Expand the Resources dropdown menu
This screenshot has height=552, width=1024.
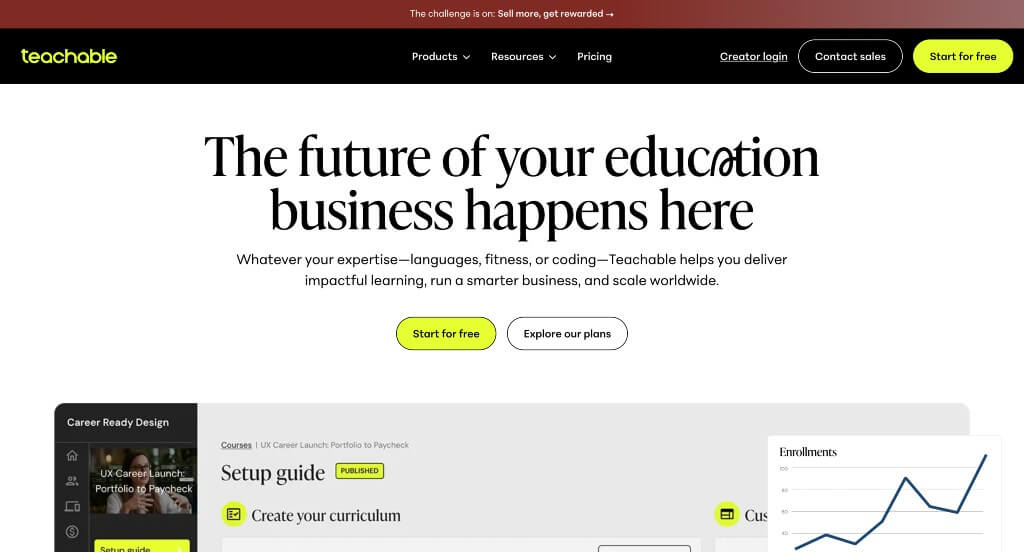(x=523, y=57)
